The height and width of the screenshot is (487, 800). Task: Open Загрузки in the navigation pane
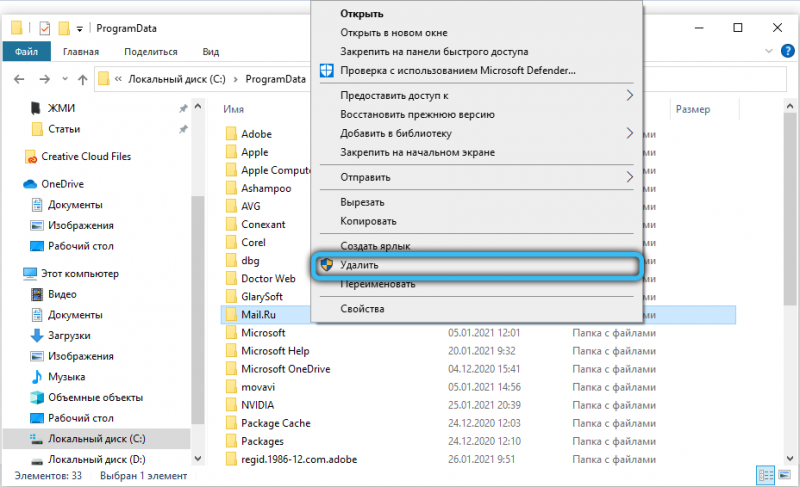(69, 336)
